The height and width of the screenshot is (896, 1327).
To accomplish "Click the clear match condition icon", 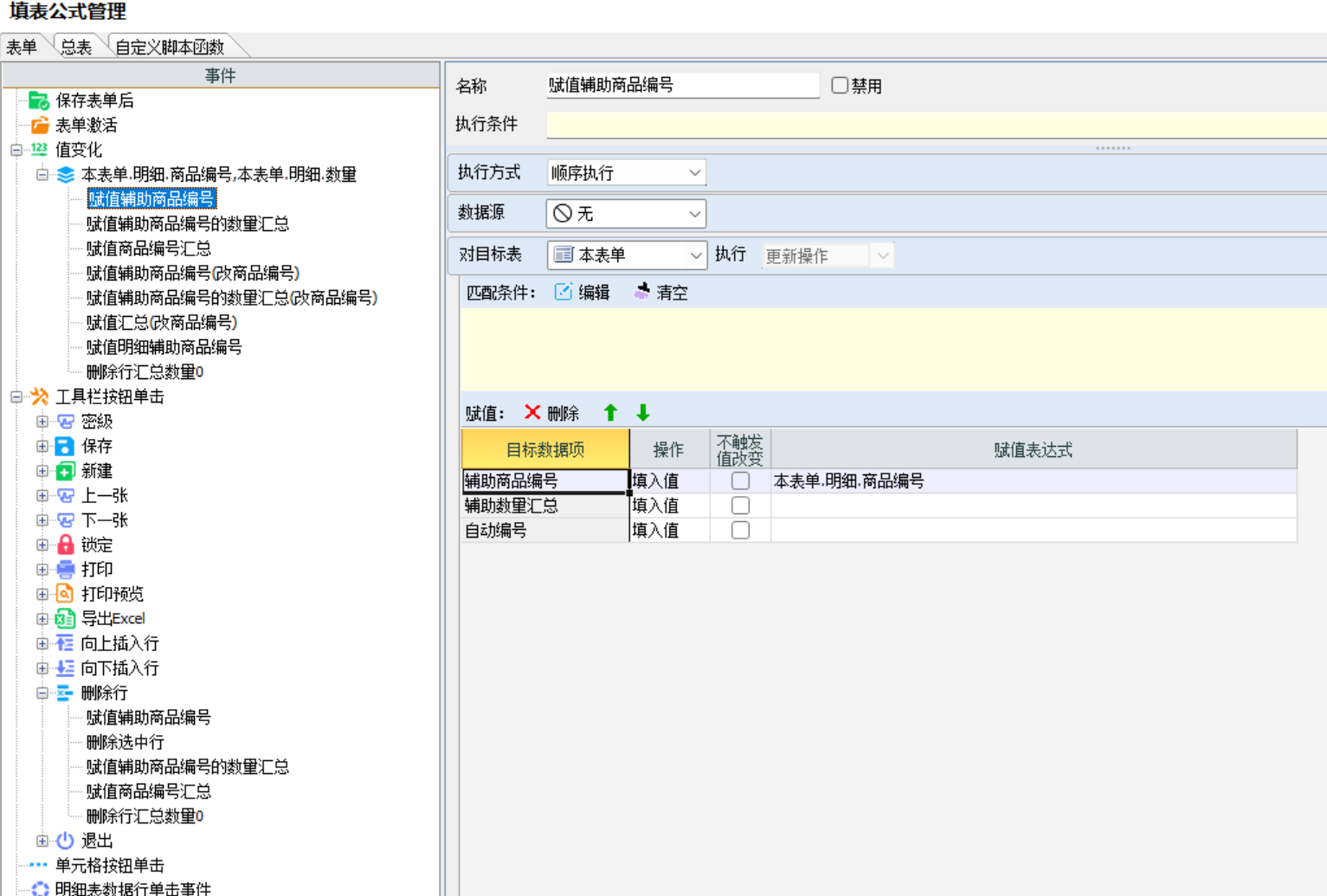I will tap(641, 292).
